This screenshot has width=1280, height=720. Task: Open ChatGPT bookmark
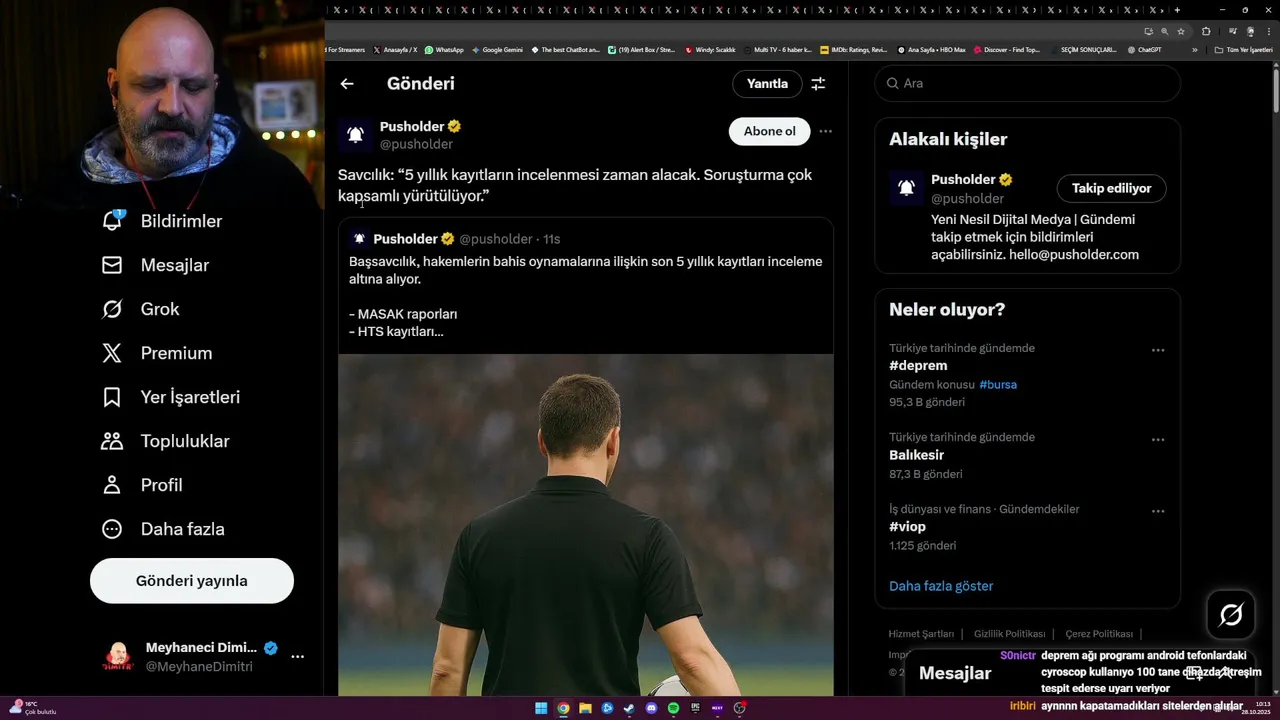point(1144,49)
